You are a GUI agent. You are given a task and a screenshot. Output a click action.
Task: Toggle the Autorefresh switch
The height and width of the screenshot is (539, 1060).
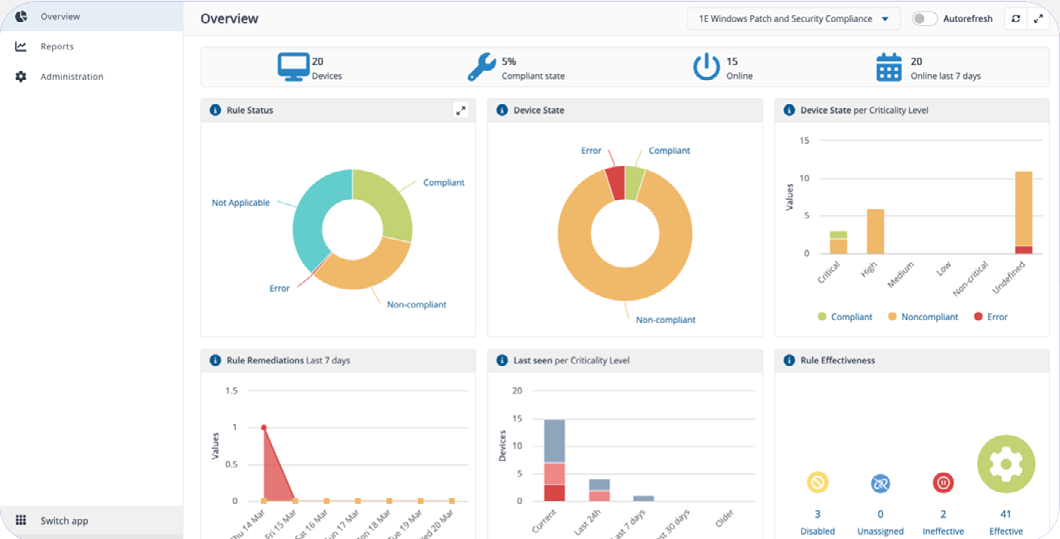pyautogui.click(x=925, y=19)
